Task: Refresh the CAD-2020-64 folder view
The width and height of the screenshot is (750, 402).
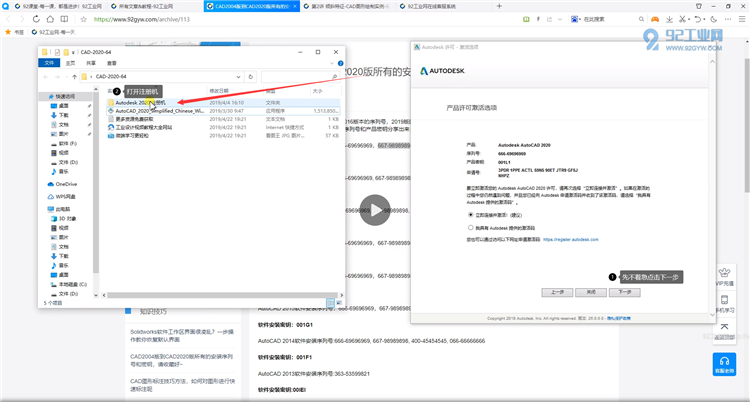Action: click(x=251, y=77)
